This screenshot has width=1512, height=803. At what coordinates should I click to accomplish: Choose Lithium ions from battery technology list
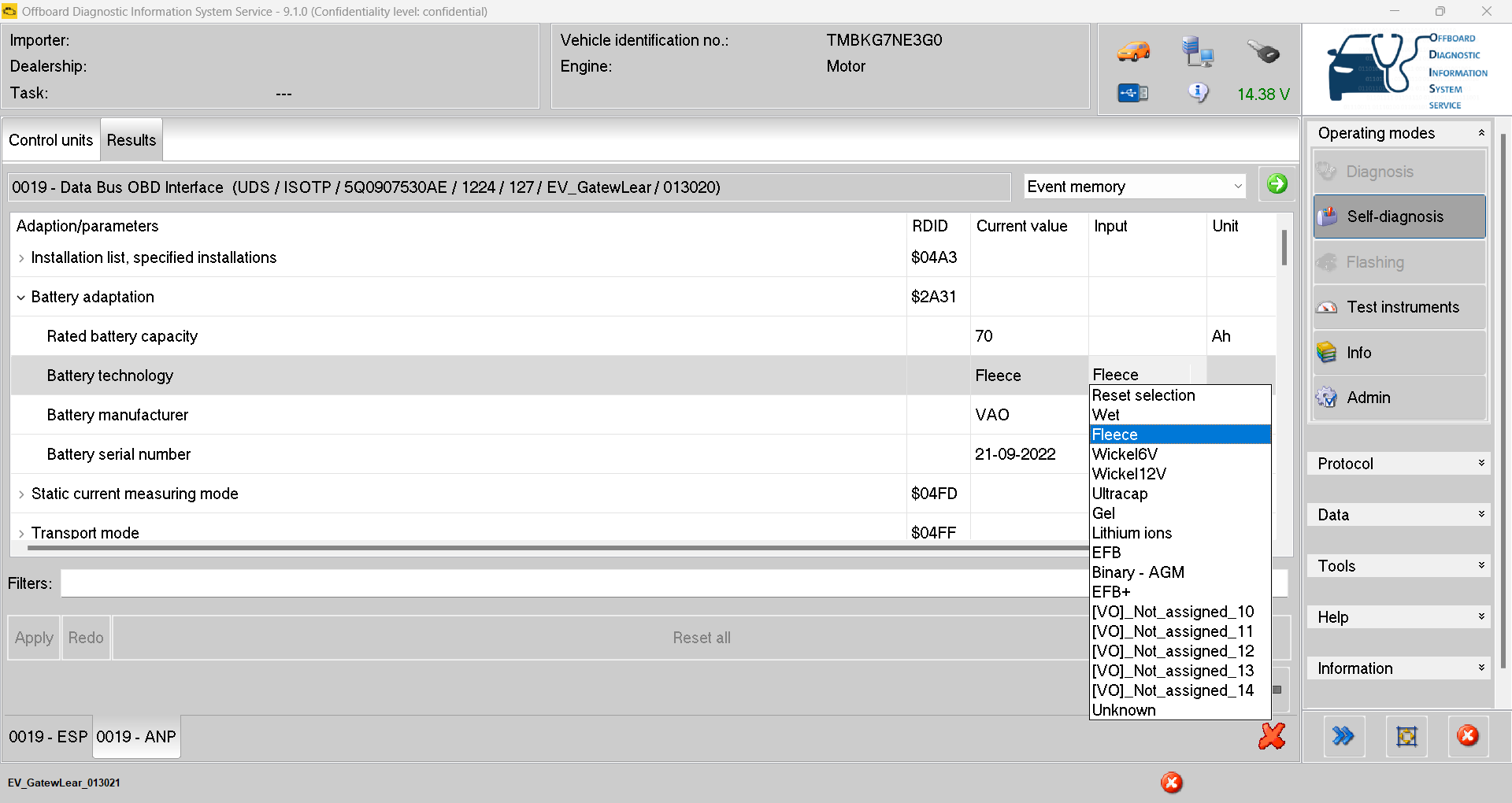pos(1132,533)
